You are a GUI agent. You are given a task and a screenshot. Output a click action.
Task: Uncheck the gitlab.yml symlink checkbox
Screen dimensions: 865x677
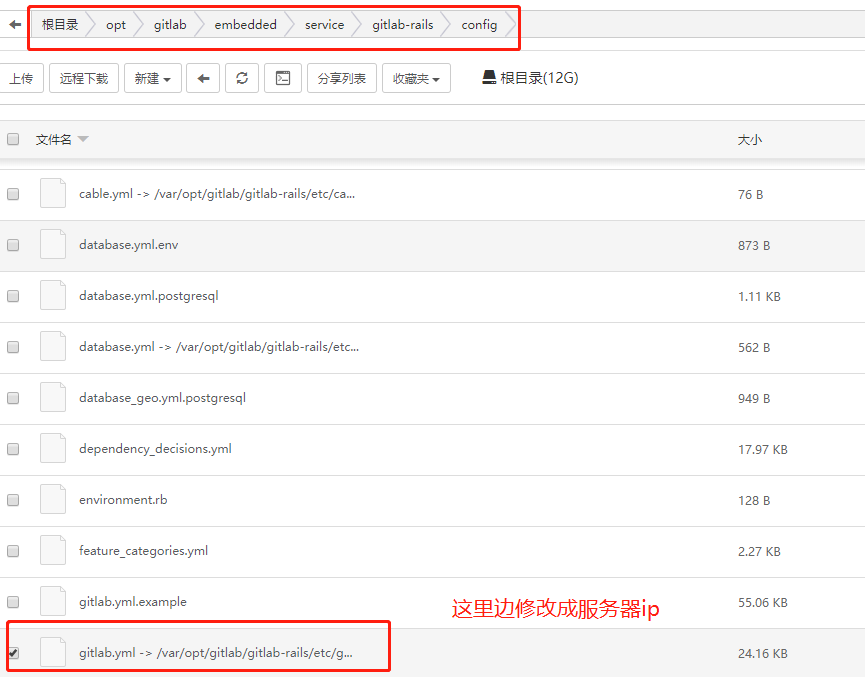click(13, 653)
